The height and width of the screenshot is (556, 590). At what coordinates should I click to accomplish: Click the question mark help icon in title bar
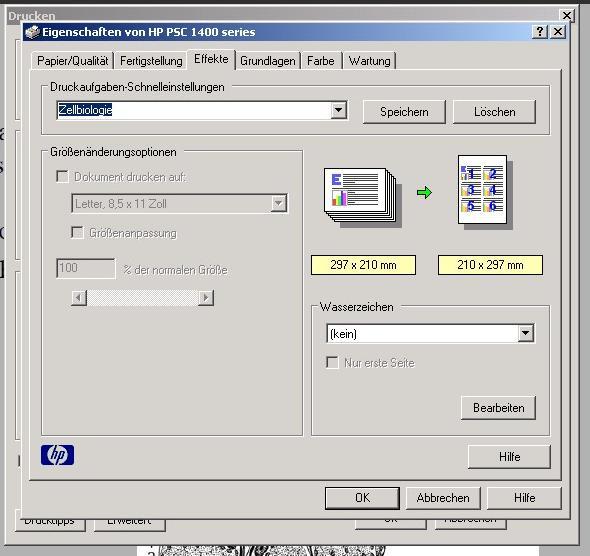pos(540,32)
